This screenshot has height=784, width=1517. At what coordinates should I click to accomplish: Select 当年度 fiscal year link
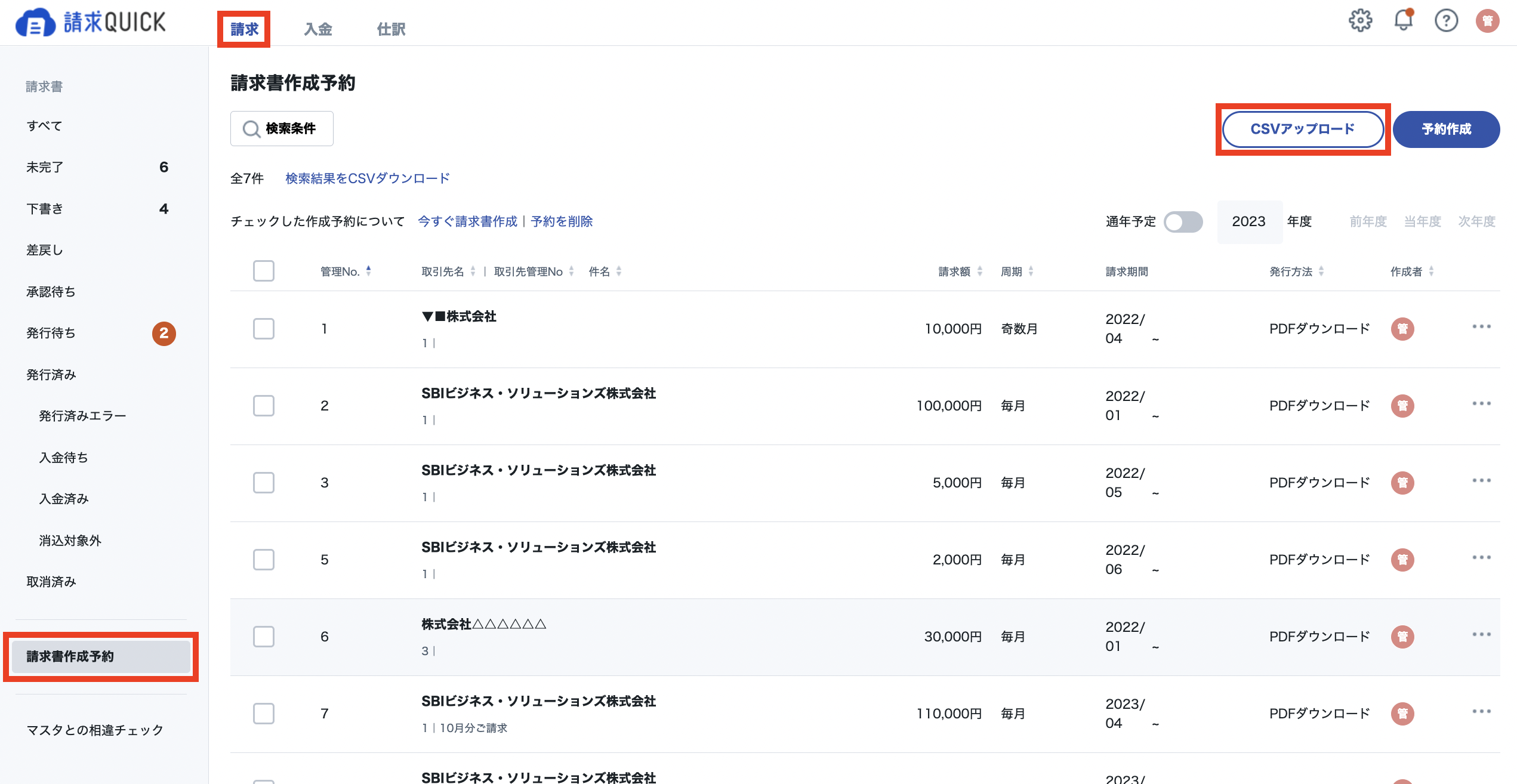tap(1422, 221)
